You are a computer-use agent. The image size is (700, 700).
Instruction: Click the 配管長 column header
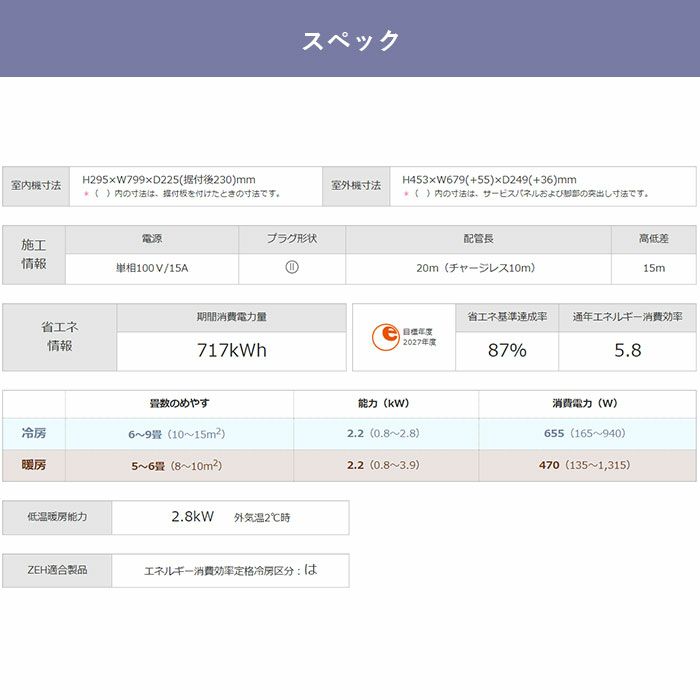478,239
